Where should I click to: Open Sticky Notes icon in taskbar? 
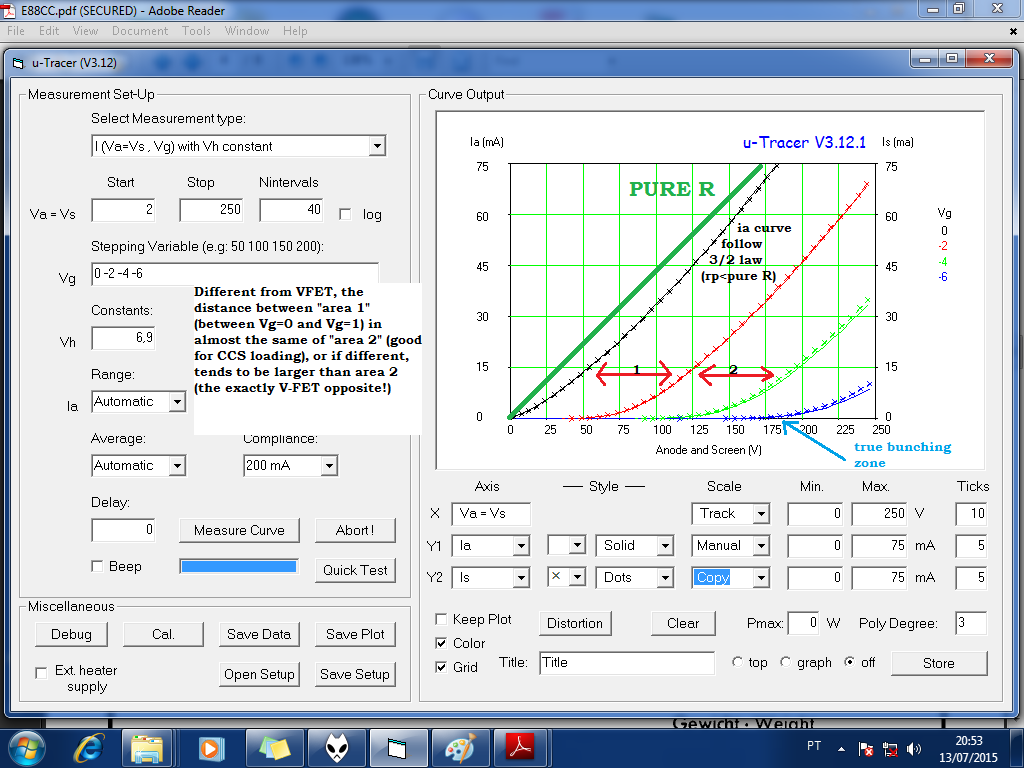(x=274, y=748)
